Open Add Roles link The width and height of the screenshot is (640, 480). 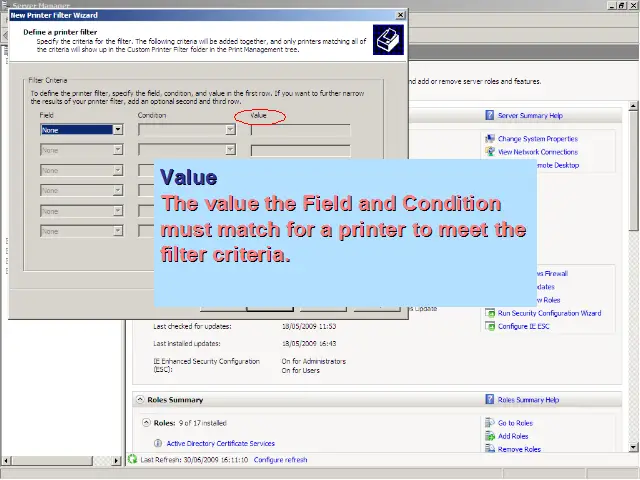click(513, 436)
